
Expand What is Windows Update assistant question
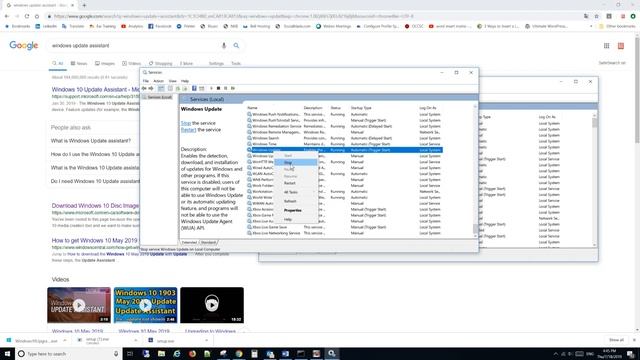pyautogui.click(x=91, y=141)
